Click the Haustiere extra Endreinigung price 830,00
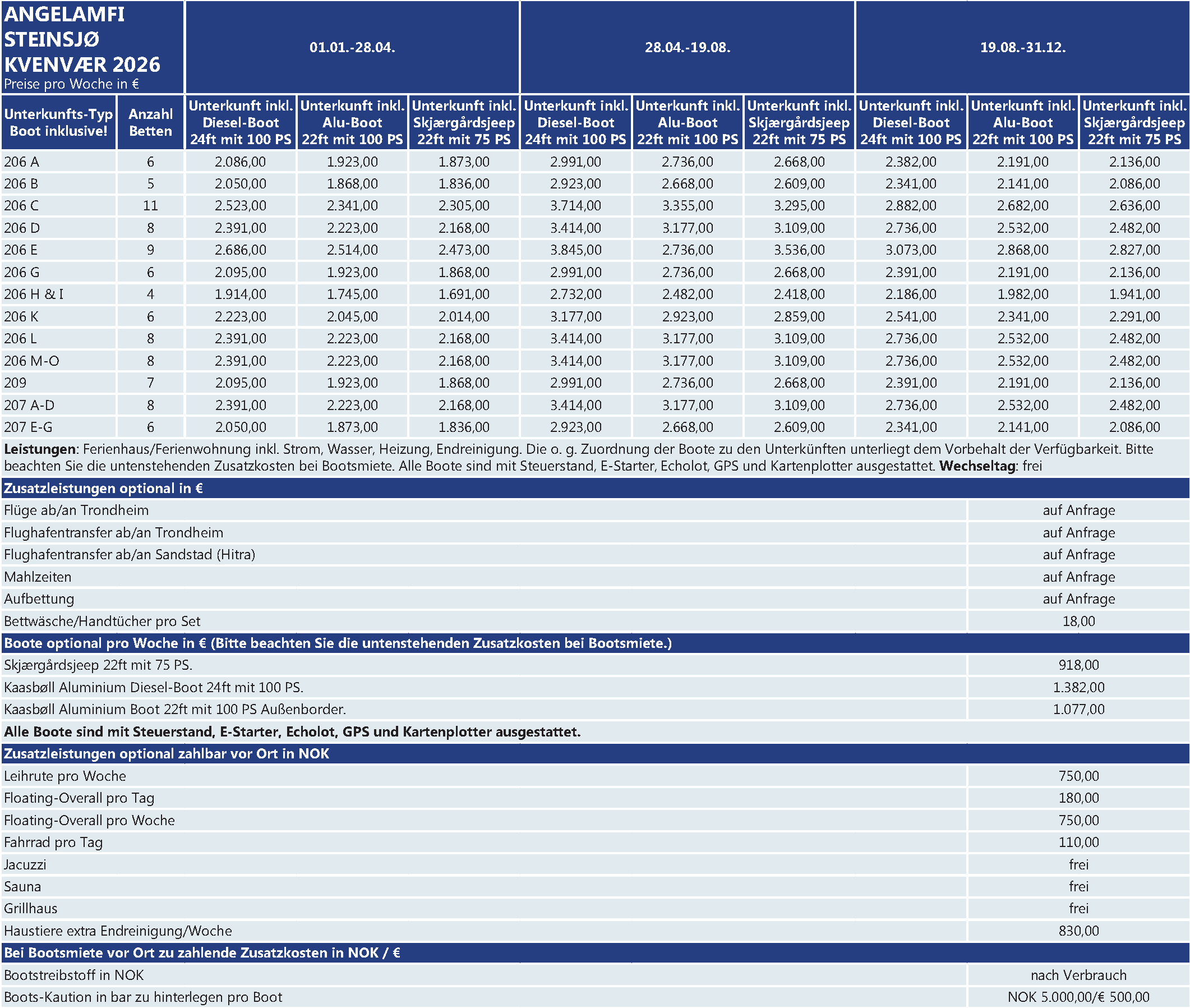This screenshot has height=1008, width=1190. pyautogui.click(x=1078, y=930)
